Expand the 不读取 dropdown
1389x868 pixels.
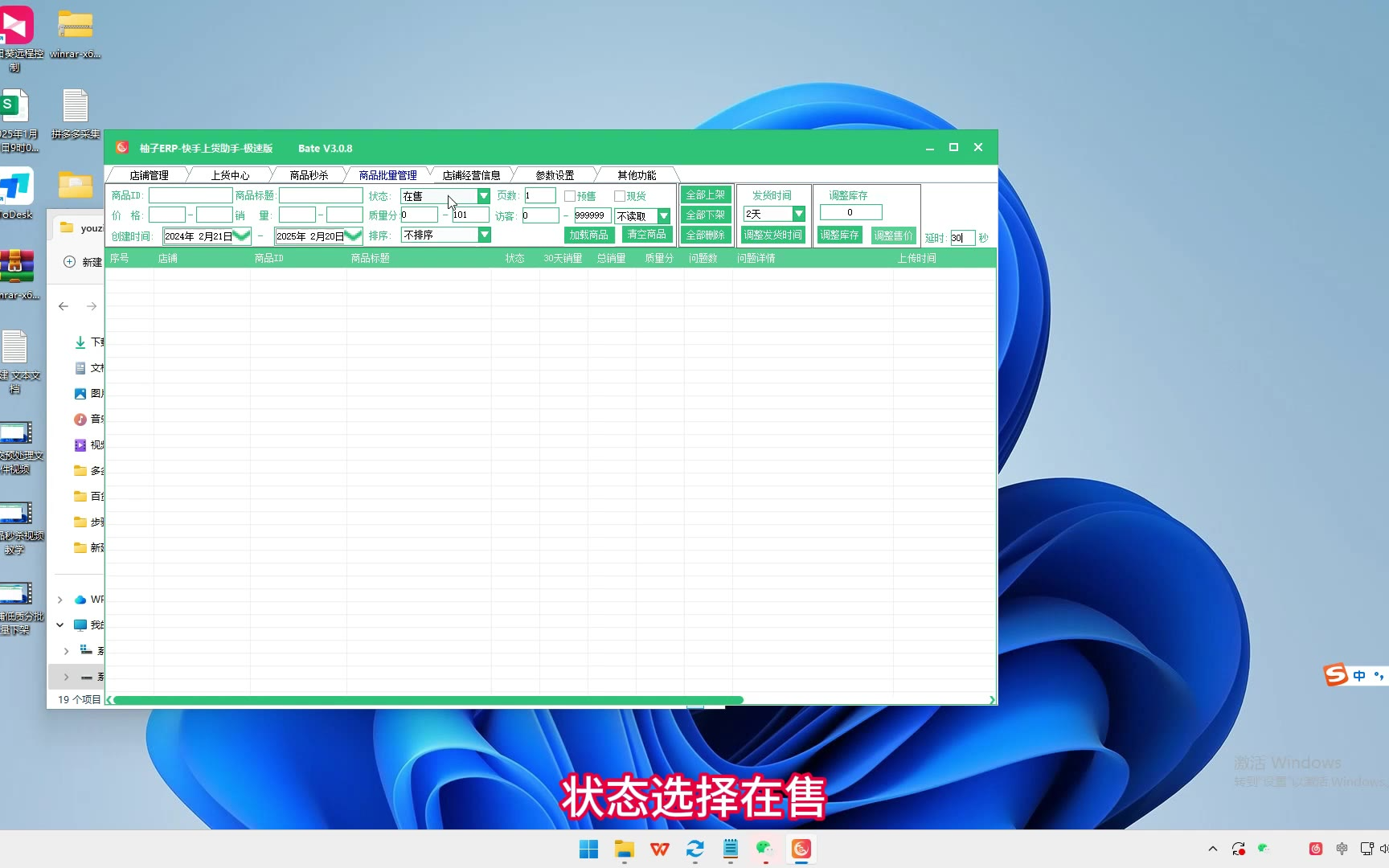[664, 216]
